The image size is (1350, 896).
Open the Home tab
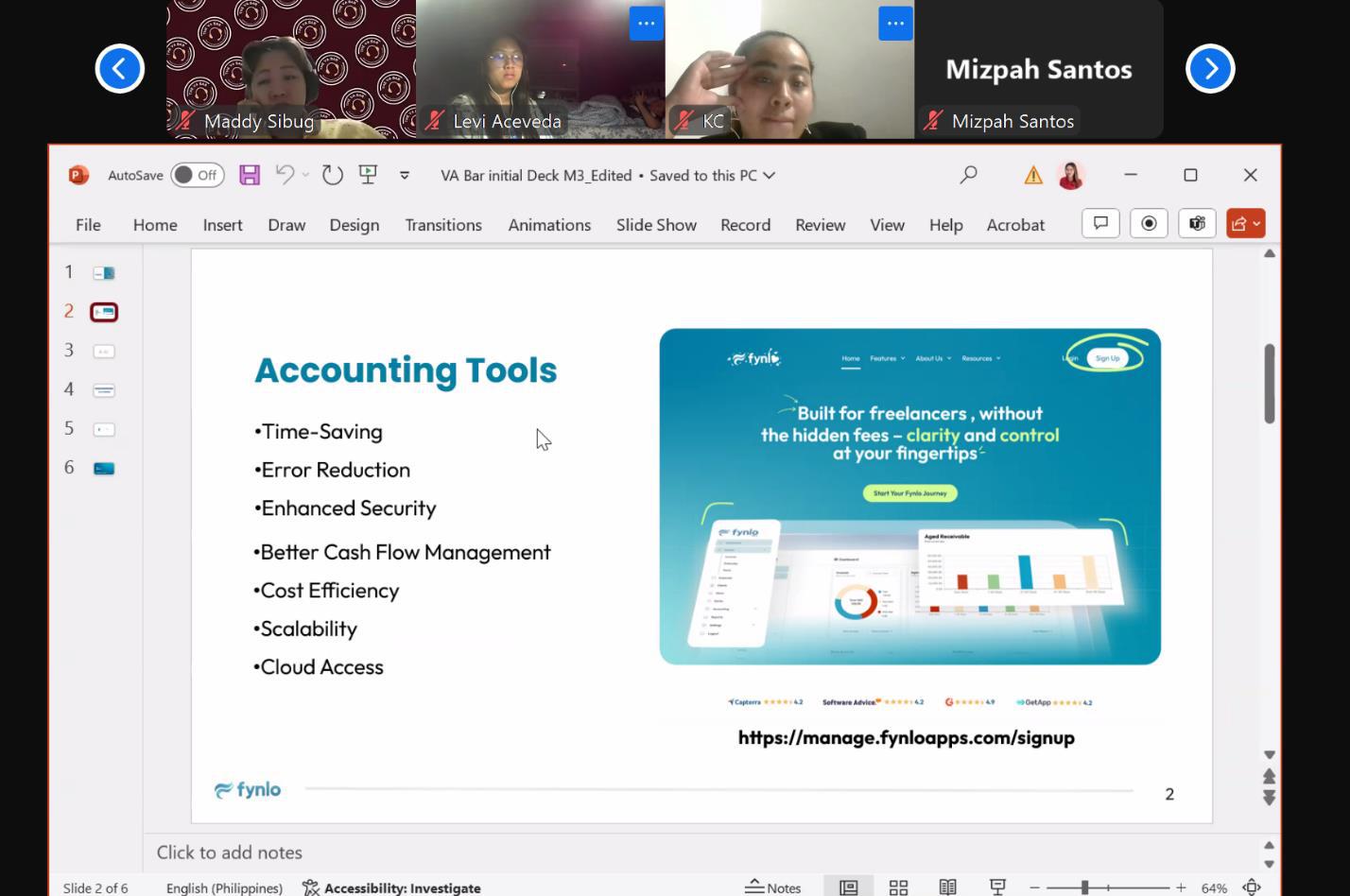(x=155, y=225)
